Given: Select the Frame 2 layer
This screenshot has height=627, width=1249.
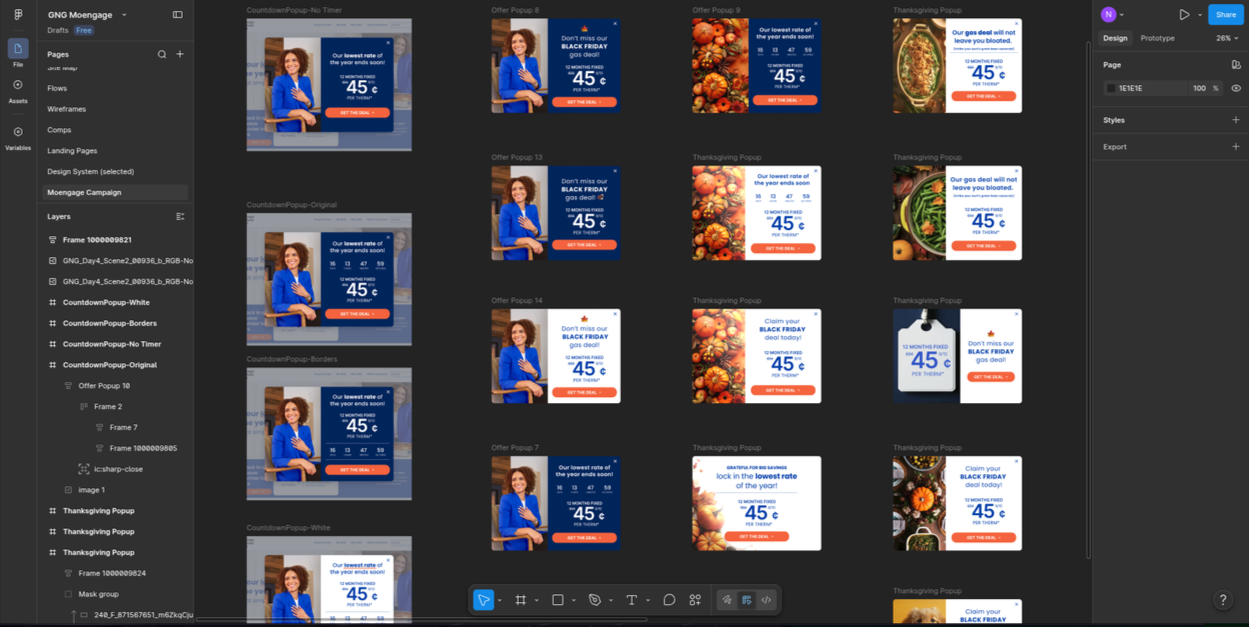Looking at the screenshot, I should (x=108, y=407).
